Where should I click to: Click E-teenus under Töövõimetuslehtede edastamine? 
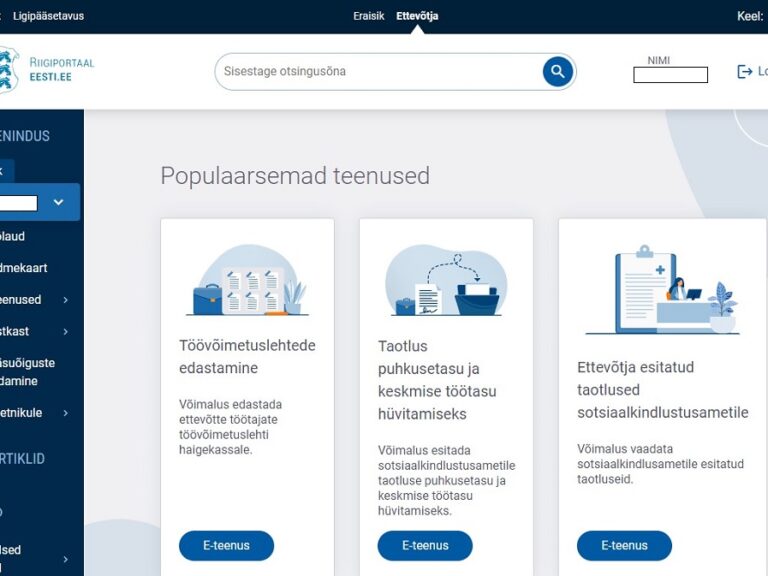[226, 546]
